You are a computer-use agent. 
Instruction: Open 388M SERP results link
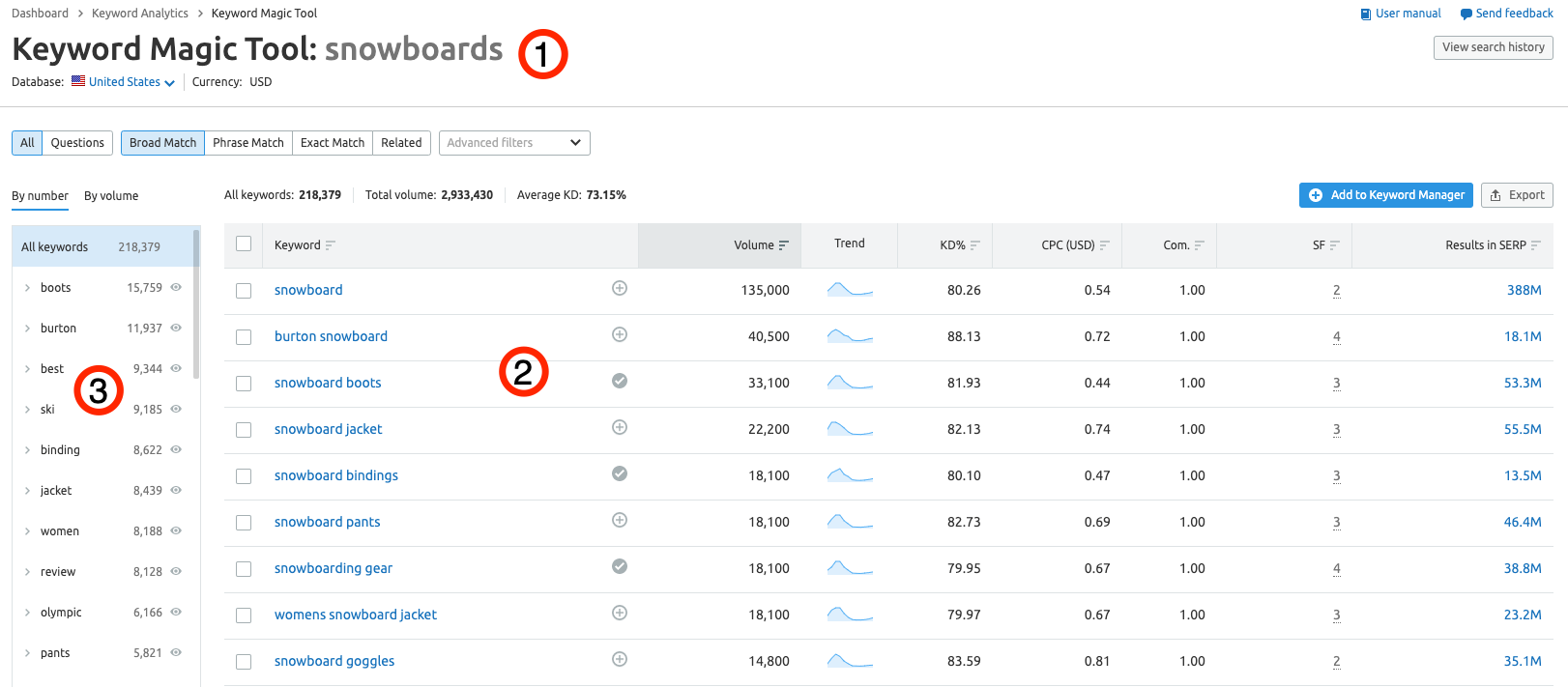(1524, 290)
